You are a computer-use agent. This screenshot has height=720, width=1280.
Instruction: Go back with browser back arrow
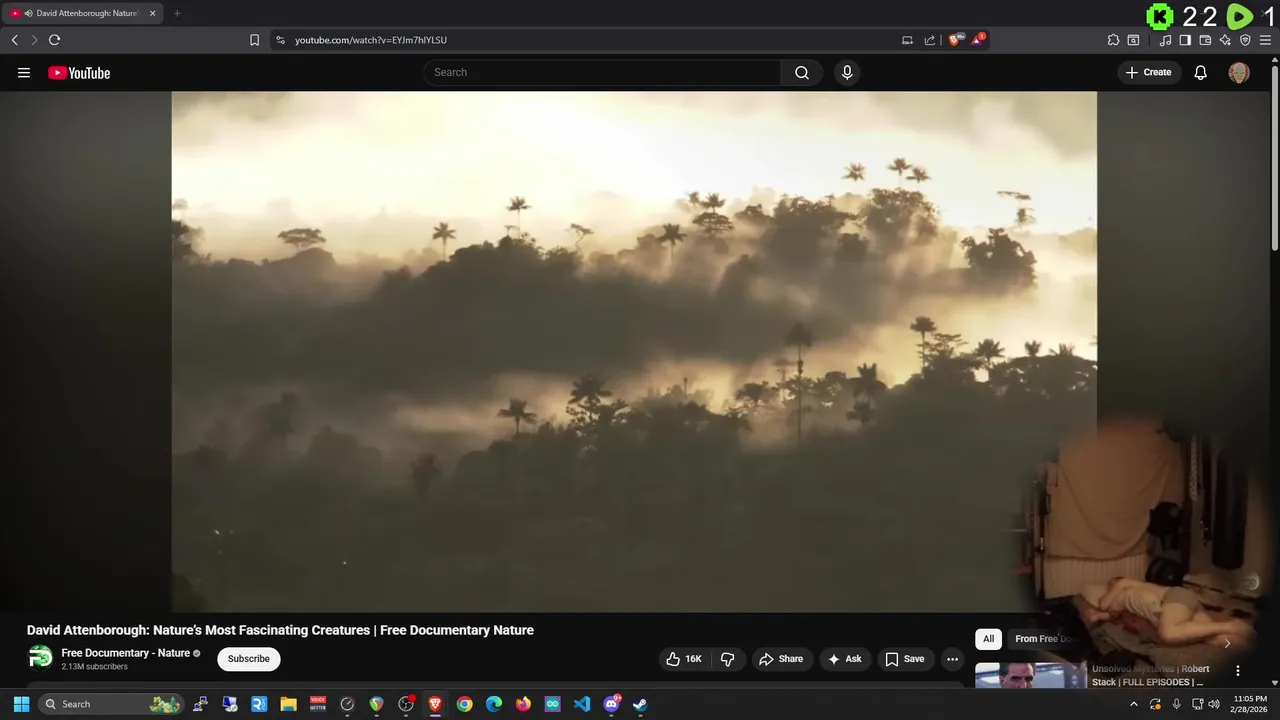[14, 40]
